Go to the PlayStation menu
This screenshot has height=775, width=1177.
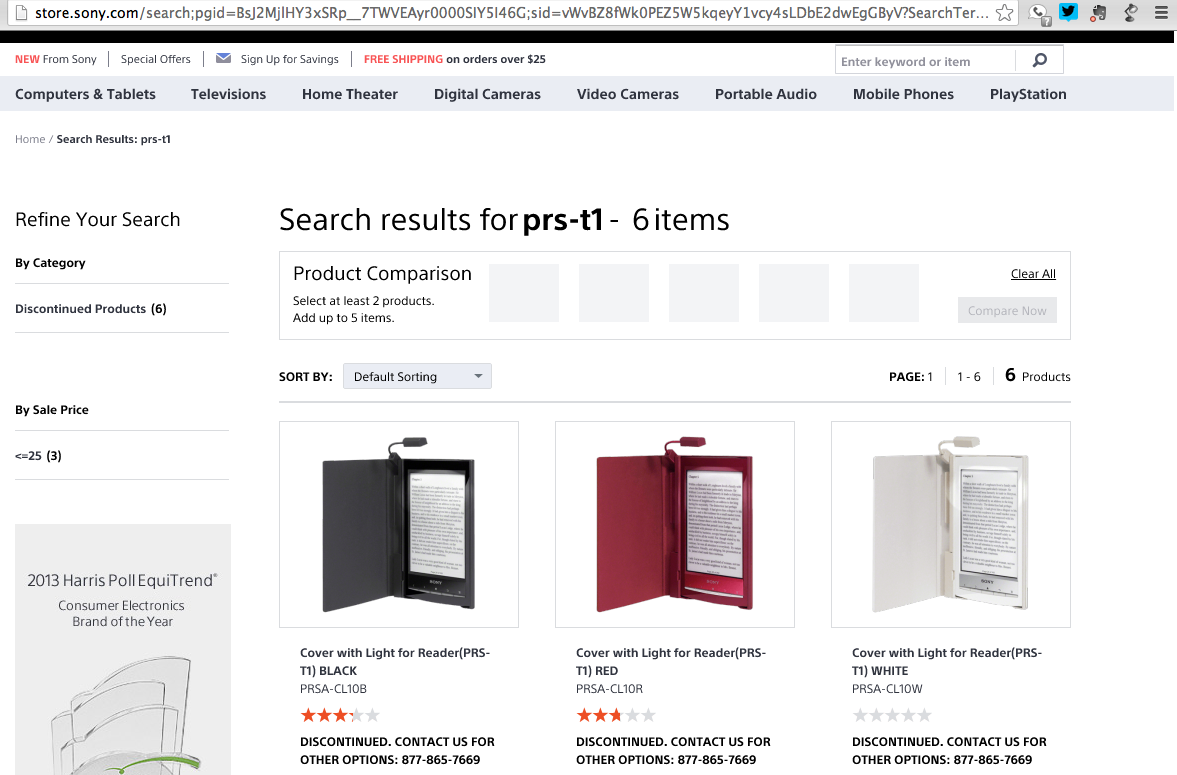tap(1028, 94)
